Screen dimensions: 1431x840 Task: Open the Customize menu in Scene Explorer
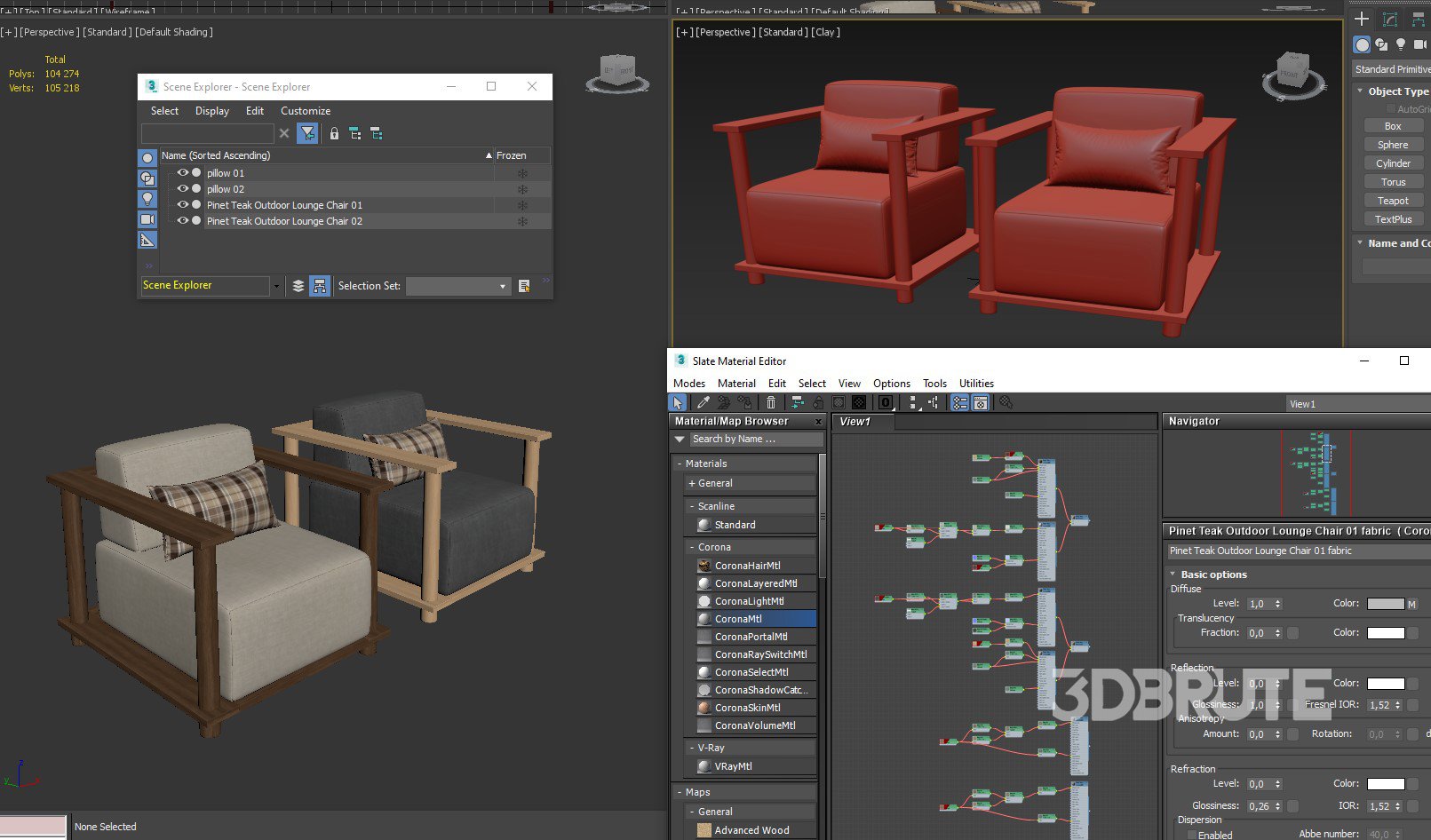point(305,111)
